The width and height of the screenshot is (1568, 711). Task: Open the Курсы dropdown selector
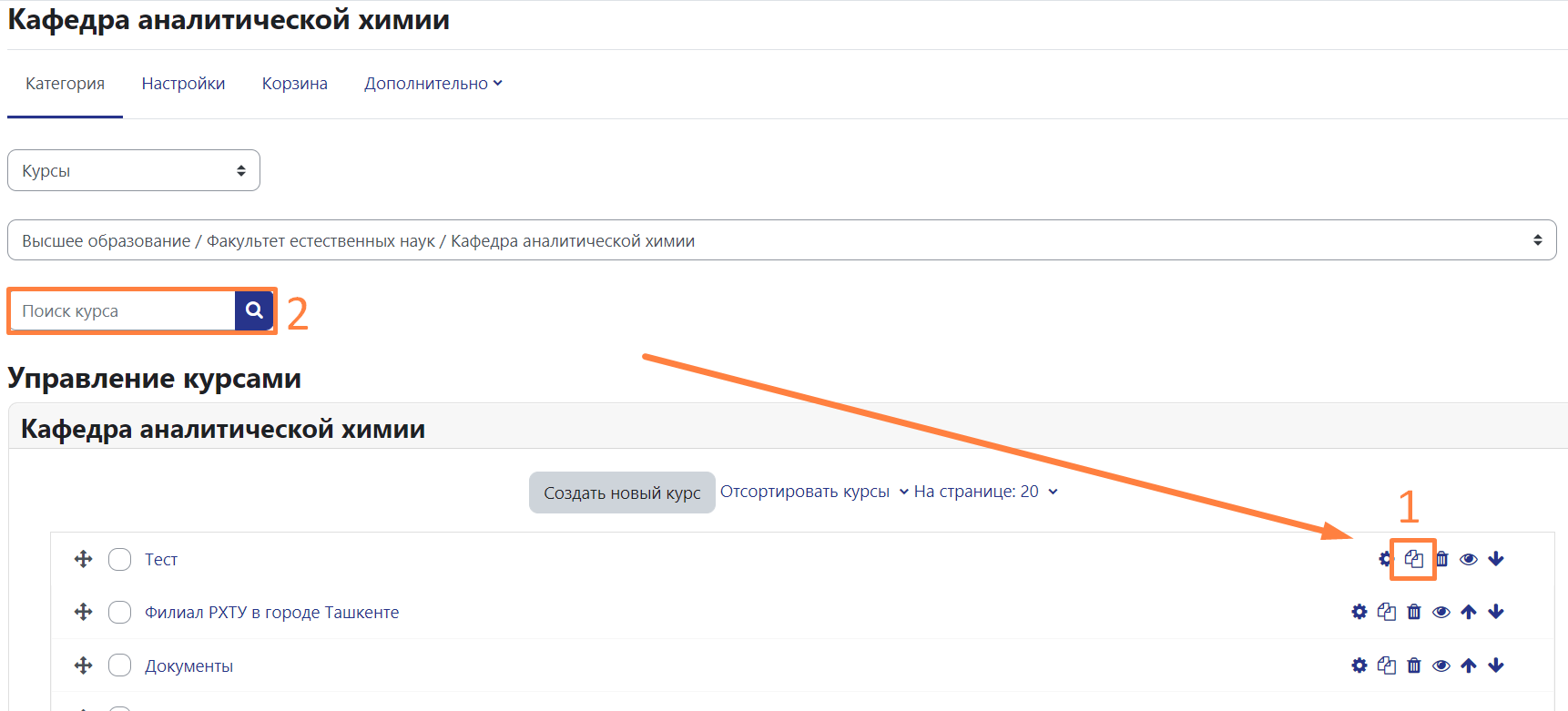pos(134,170)
